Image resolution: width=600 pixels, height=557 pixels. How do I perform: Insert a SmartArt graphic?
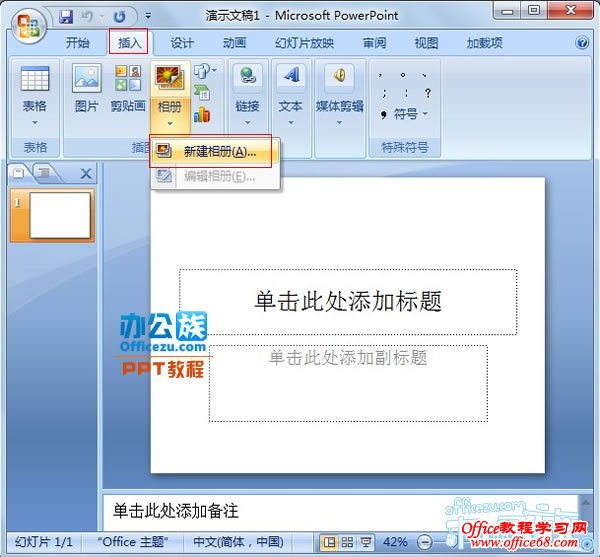[x=202, y=92]
